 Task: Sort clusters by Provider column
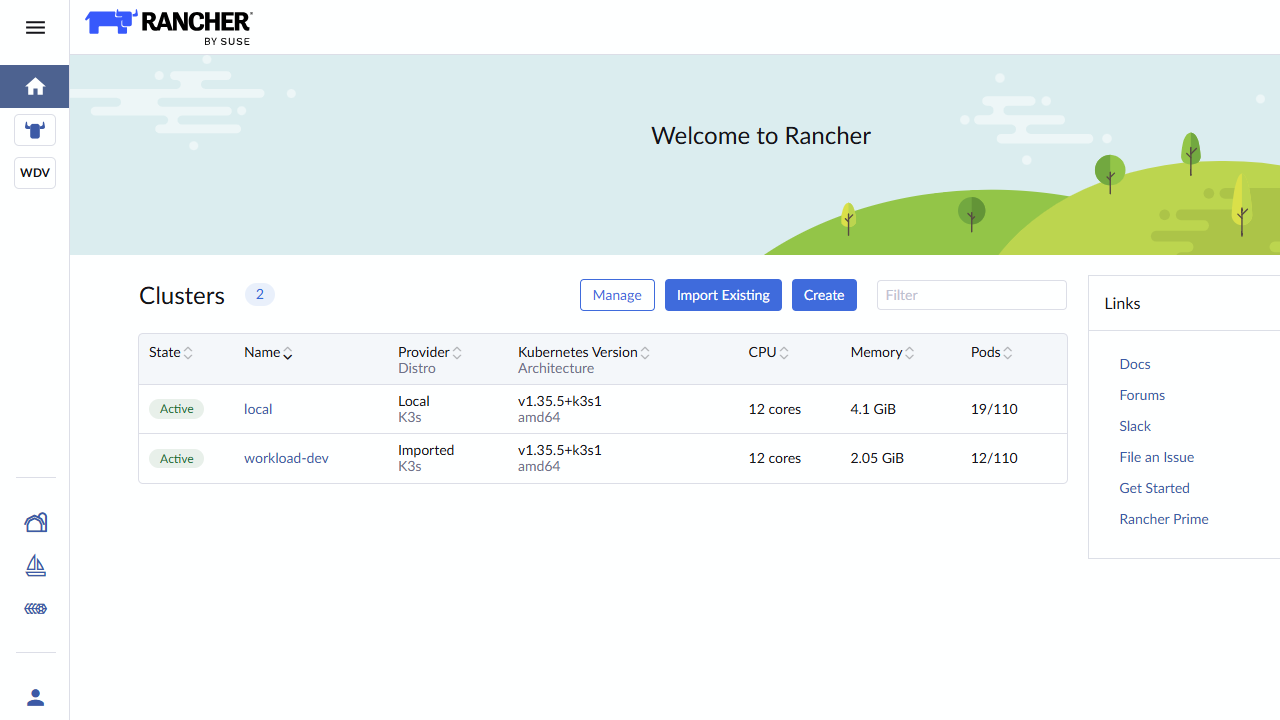[x=430, y=352]
